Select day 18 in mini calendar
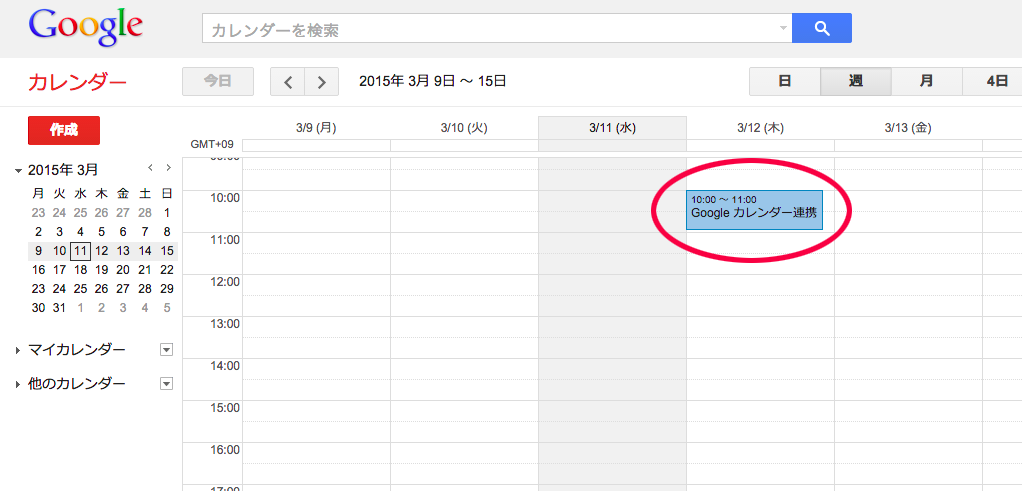 click(80, 270)
